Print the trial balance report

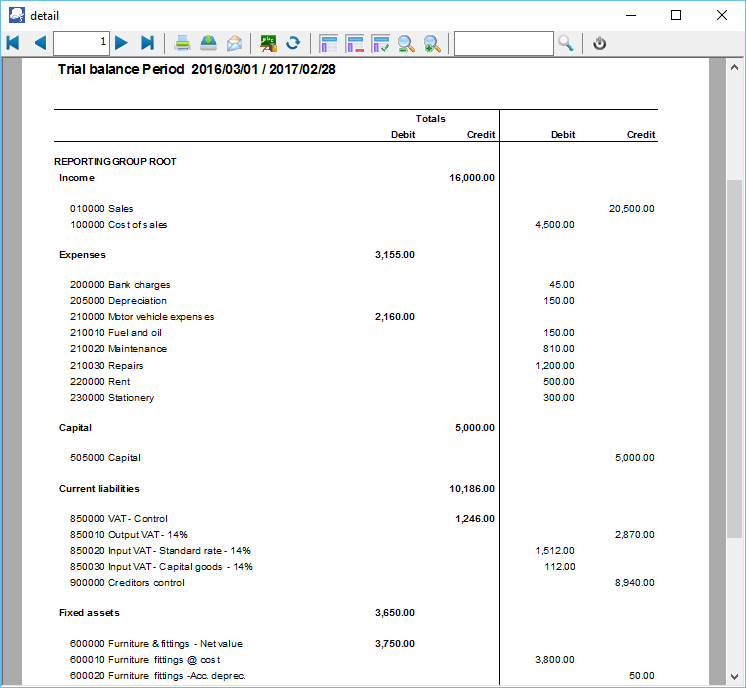[x=183, y=43]
